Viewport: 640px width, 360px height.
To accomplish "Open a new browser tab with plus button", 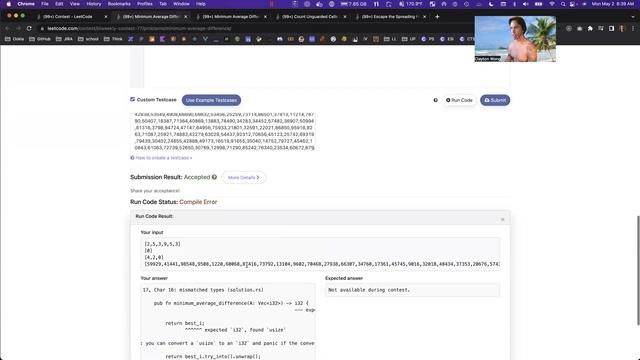I will click(437, 17).
